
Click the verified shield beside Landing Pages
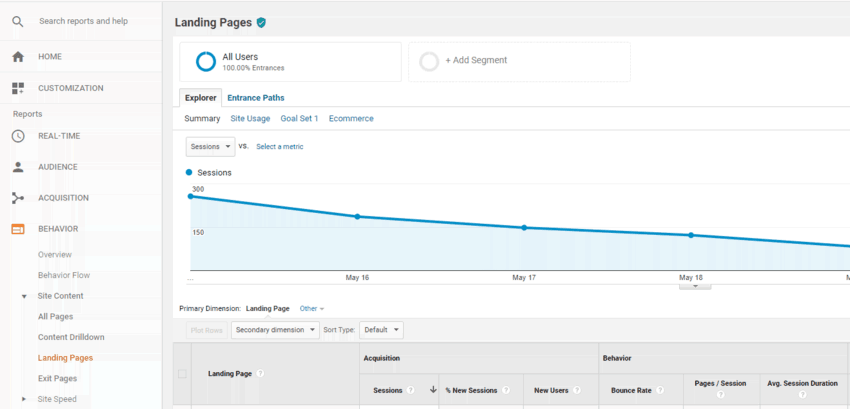(x=261, y=22)
